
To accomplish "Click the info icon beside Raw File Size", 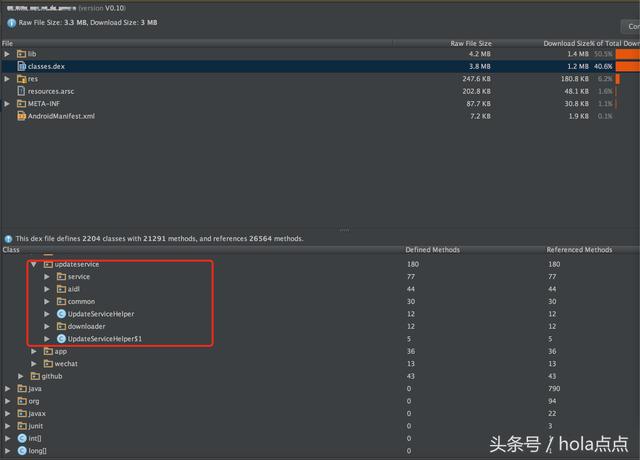I will (11, 23).
